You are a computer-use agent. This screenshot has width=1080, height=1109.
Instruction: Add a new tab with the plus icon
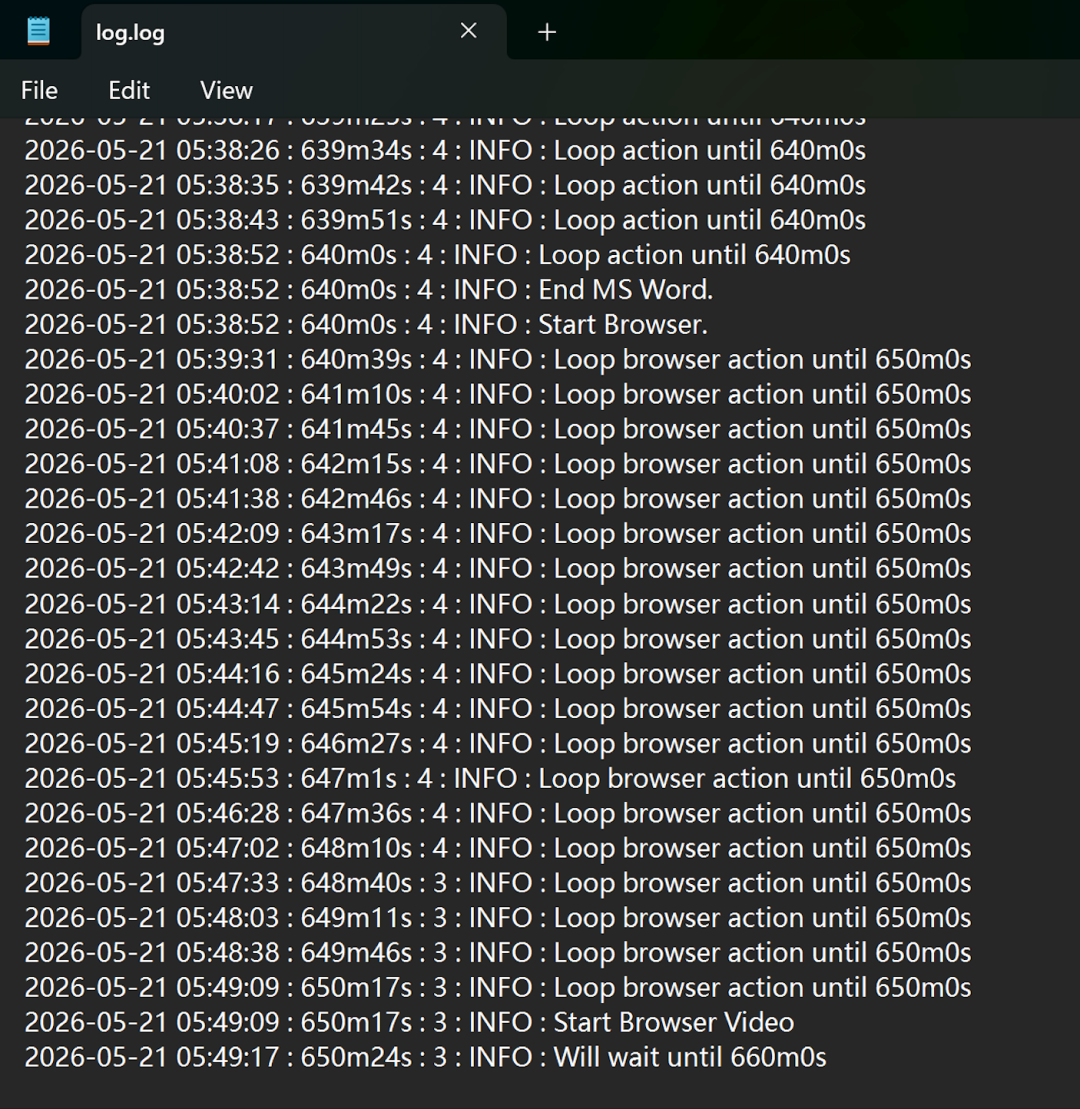[x=547, y=32]
